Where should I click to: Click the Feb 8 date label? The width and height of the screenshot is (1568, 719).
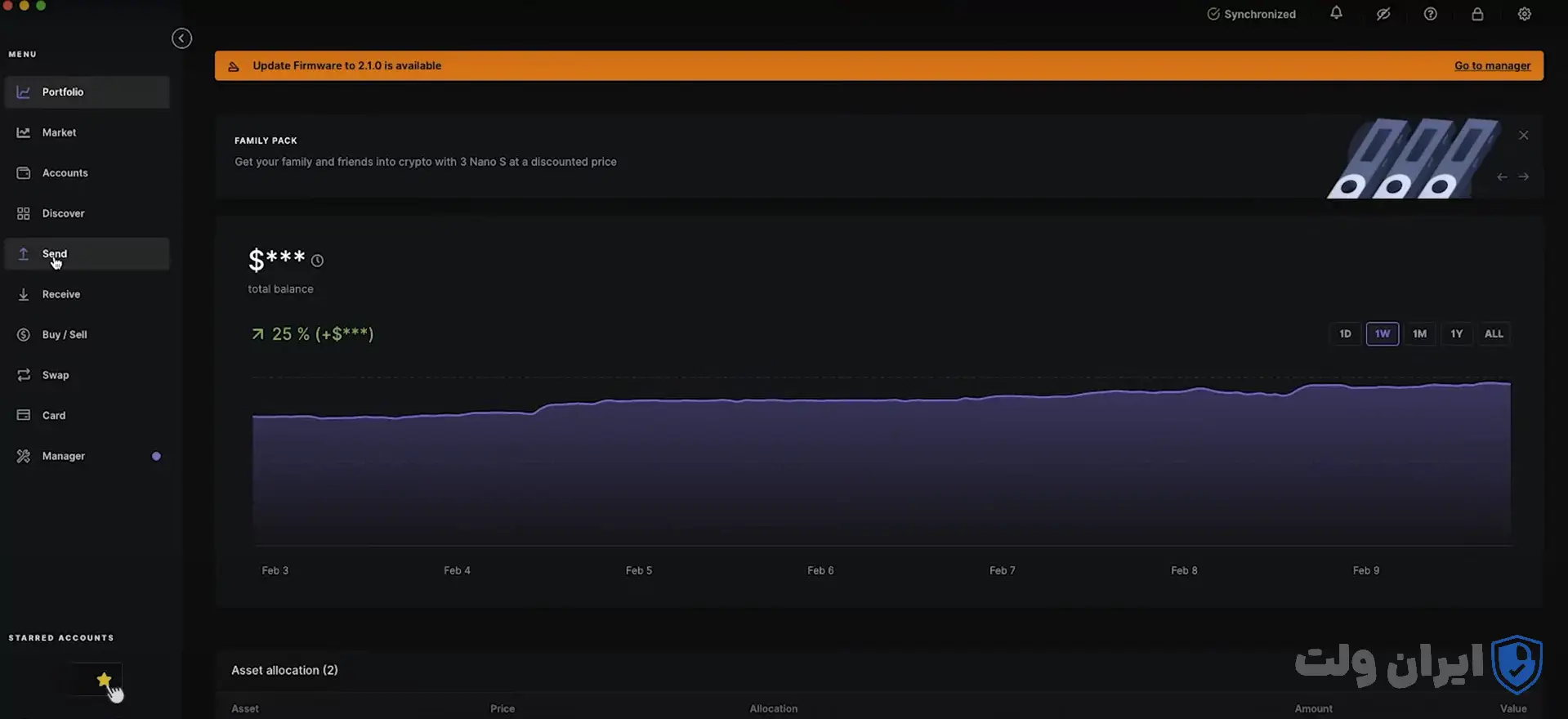tap(1184, 570)
